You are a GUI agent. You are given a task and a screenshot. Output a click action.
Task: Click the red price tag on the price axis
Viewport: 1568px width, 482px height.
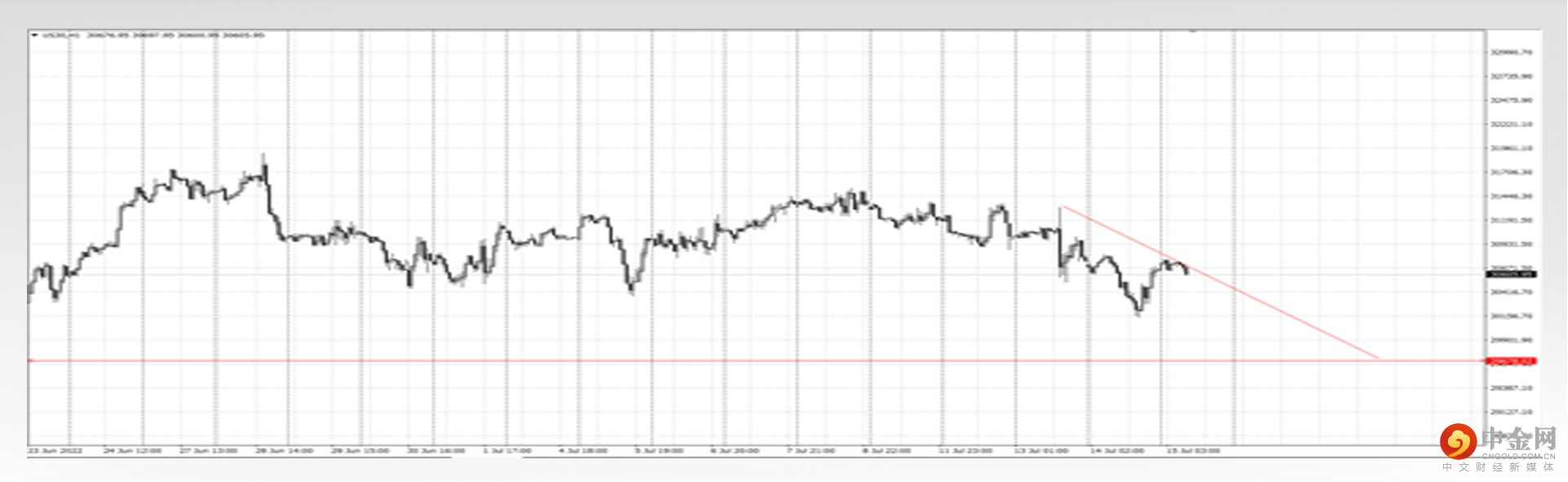[x=1511, y=361]
